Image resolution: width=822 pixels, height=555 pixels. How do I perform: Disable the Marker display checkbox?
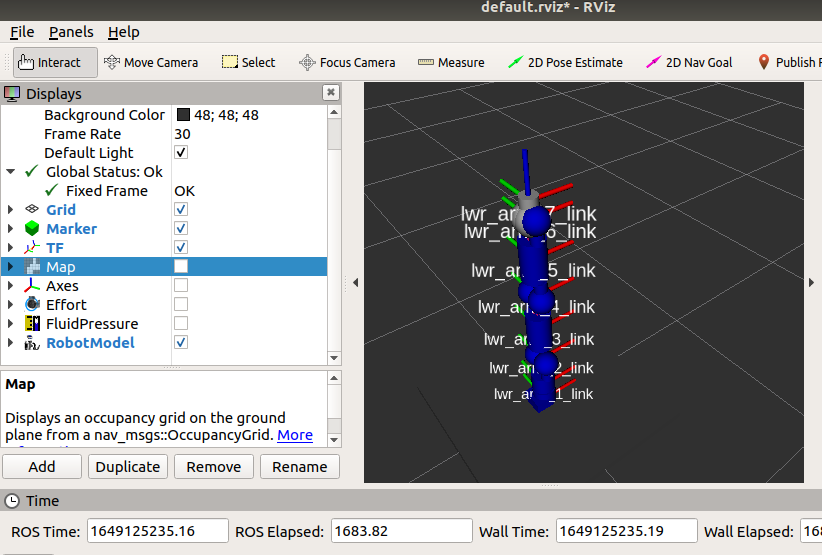(181, 228)
